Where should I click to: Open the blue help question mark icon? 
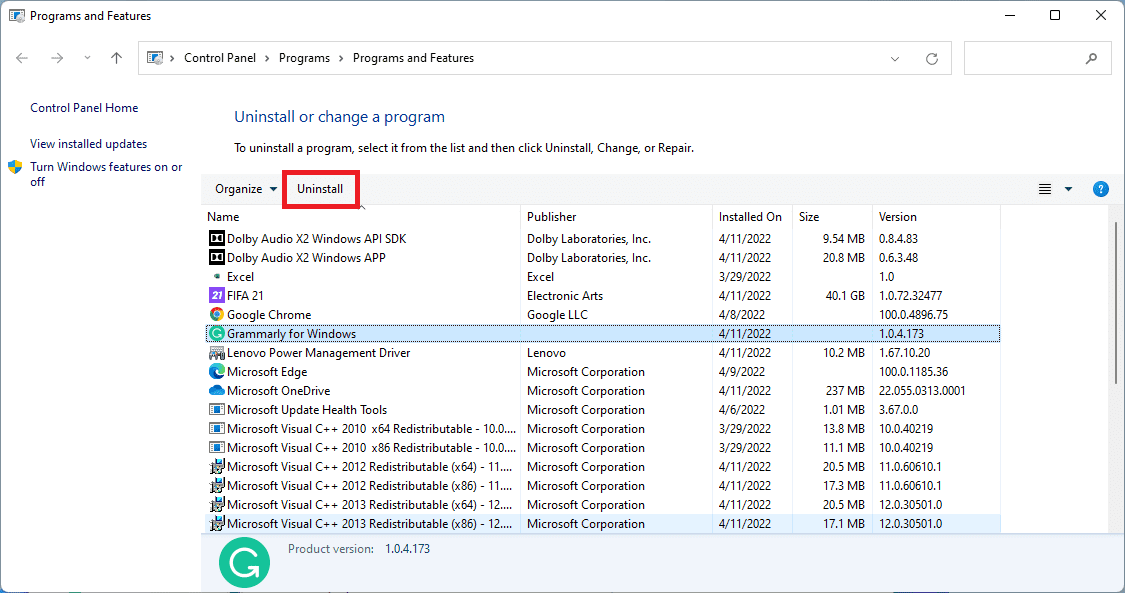coord(1101,189)
